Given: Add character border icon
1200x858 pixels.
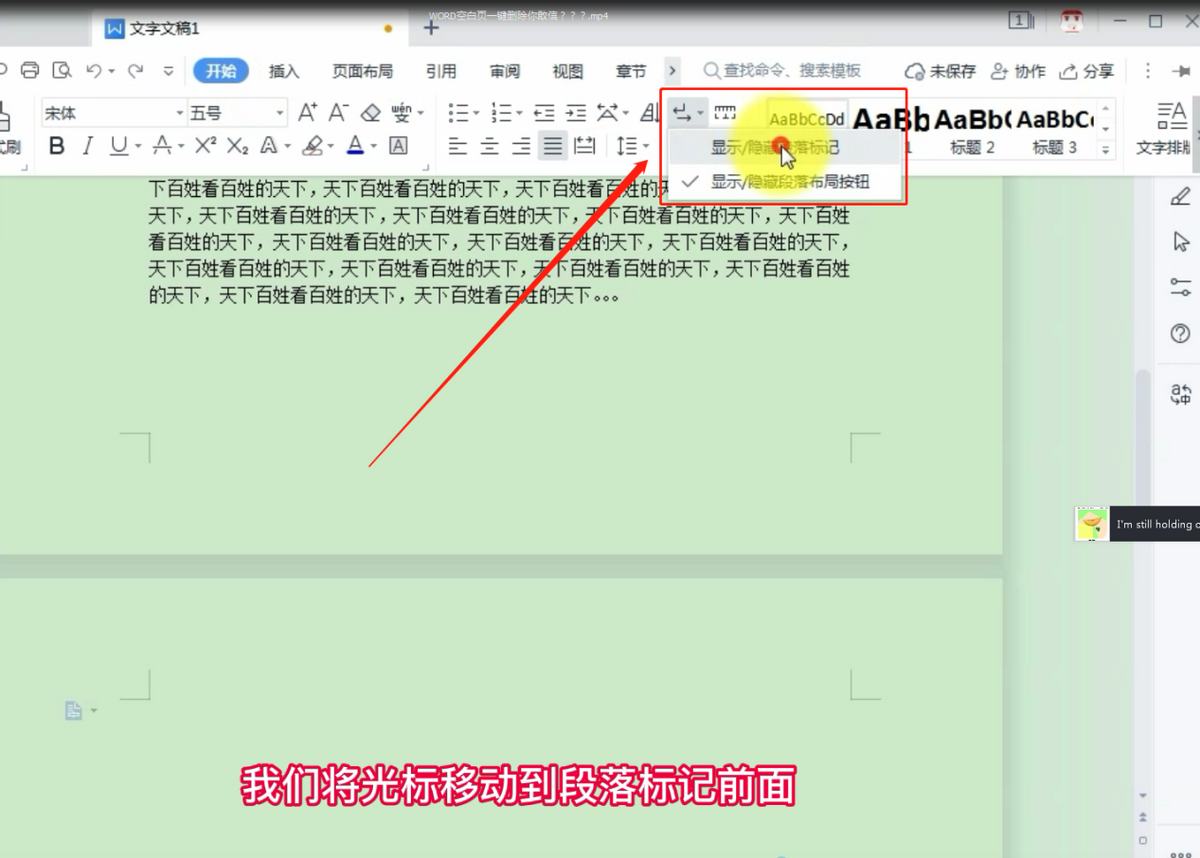Looking at the screenshot, I should (x=398, y=146).
